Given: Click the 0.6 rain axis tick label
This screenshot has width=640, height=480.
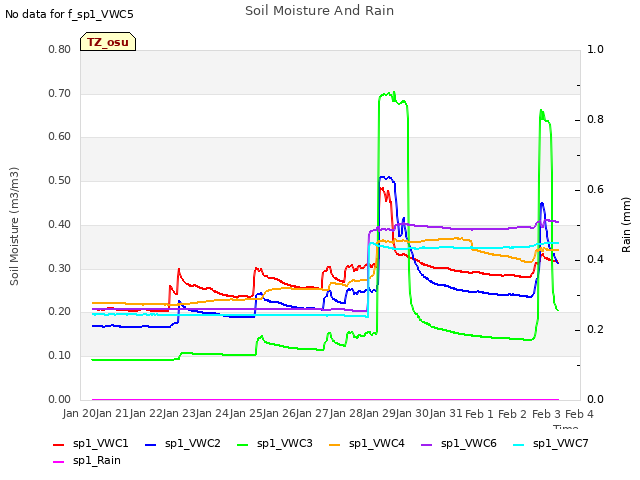Looking at the screenshot, I should 595,190.
